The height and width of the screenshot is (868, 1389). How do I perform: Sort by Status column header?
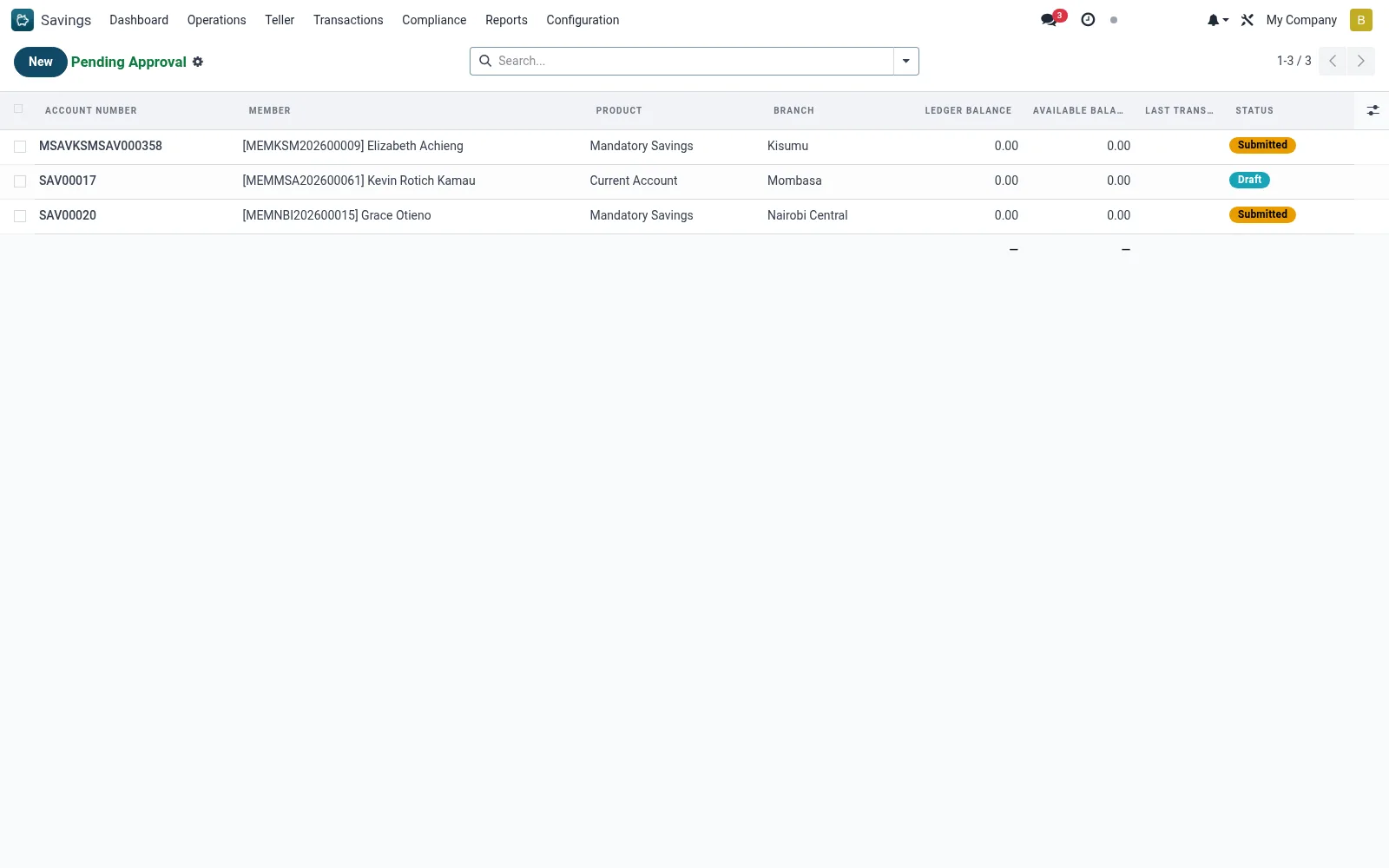point(1254,110)
